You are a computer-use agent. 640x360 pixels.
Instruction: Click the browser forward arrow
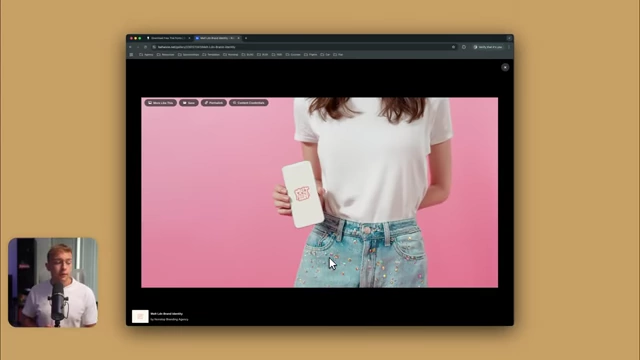point(138,47)
